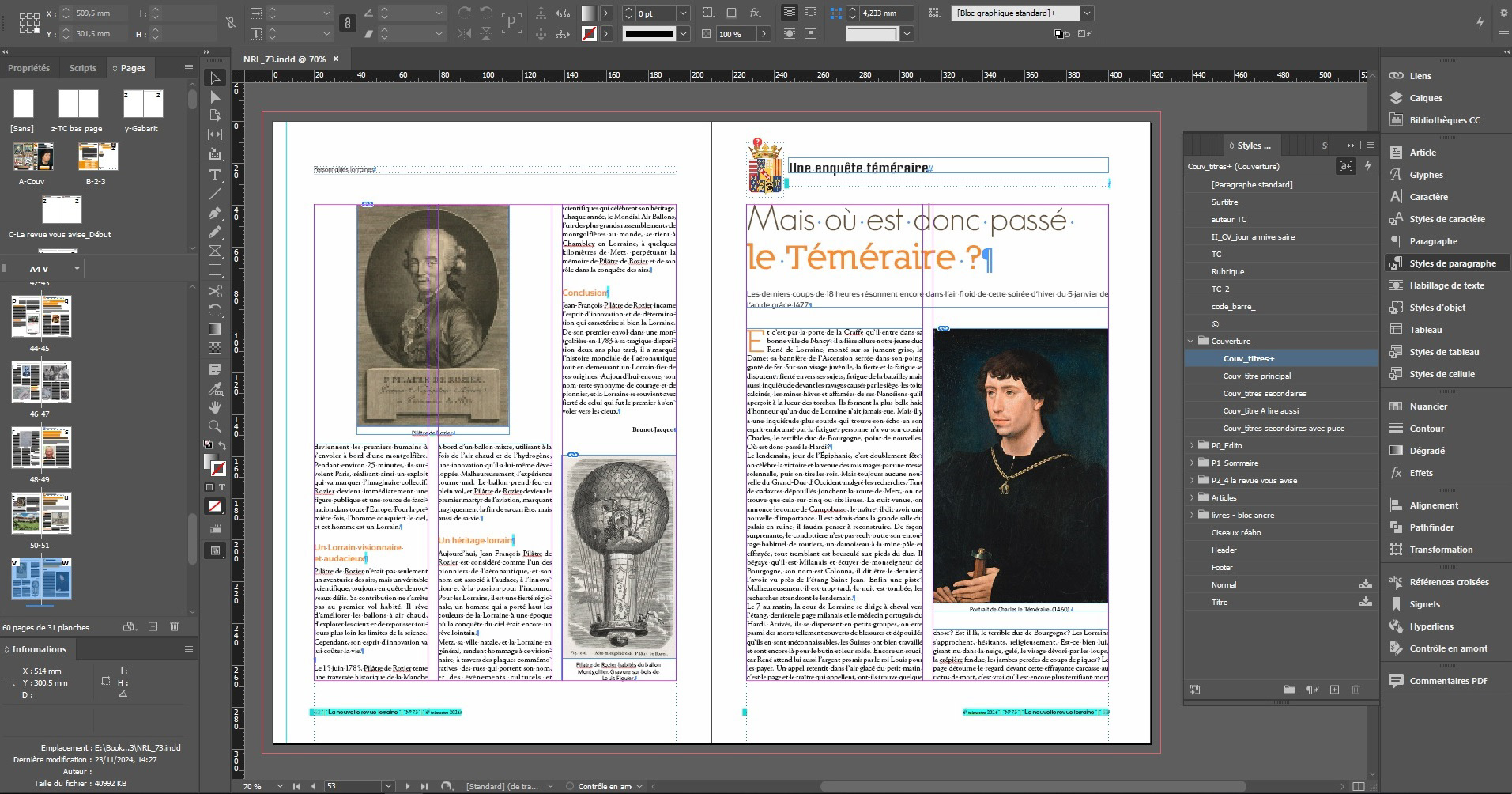Select the Pen tool
Screen dimensions: 1512x794
click(215, 214)
